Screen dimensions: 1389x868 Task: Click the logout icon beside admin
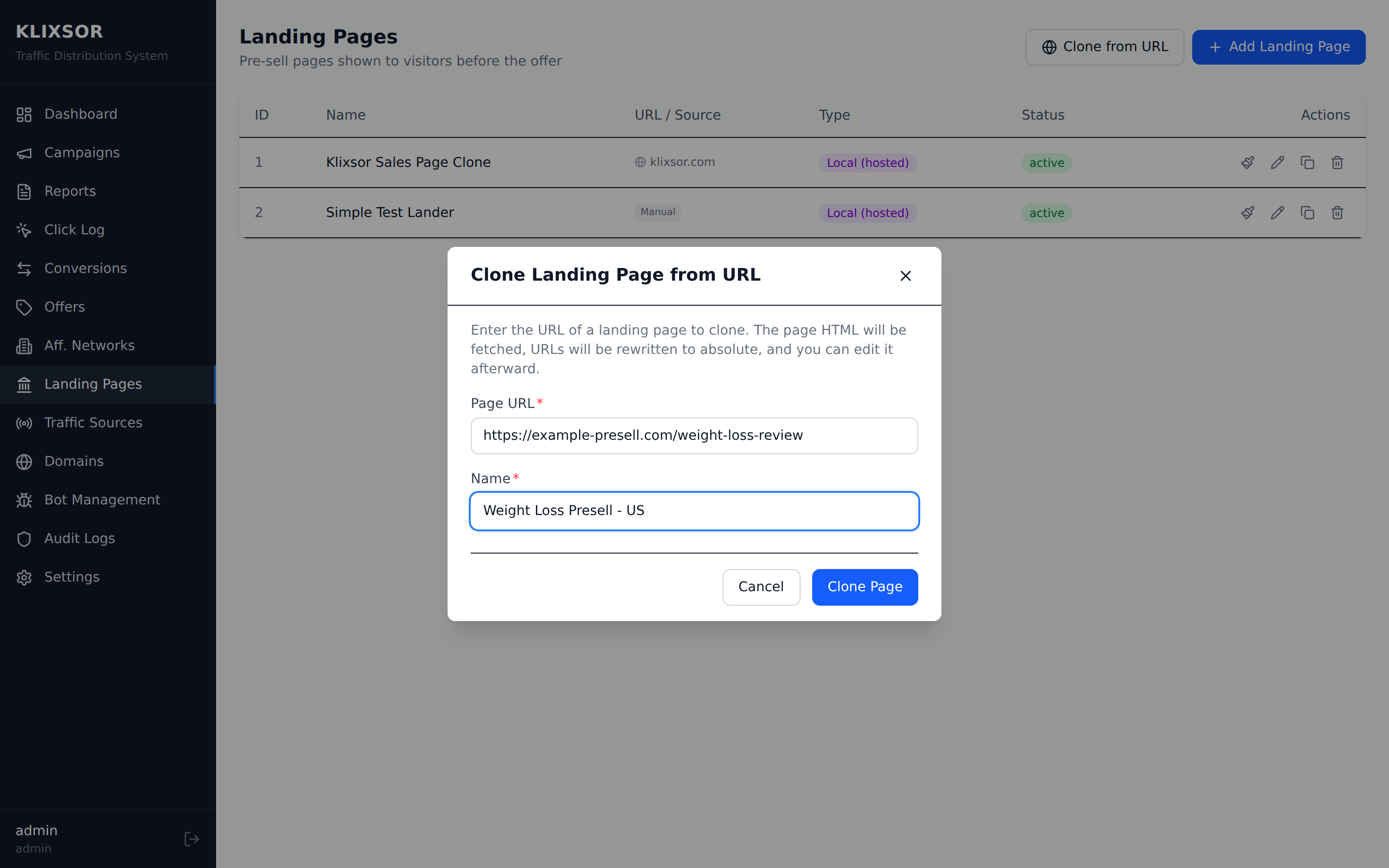click(x=191, y=839)
